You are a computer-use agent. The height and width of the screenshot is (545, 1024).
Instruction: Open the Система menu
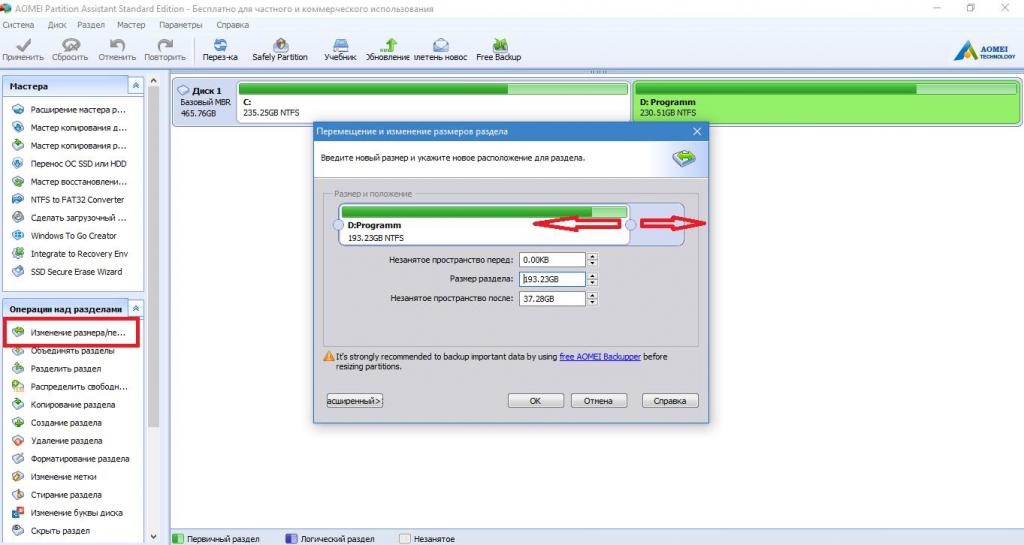pos(18,25)
